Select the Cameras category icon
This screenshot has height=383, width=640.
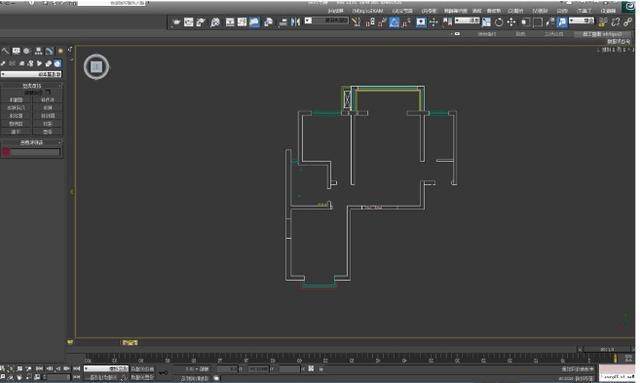tap(30, 63)
